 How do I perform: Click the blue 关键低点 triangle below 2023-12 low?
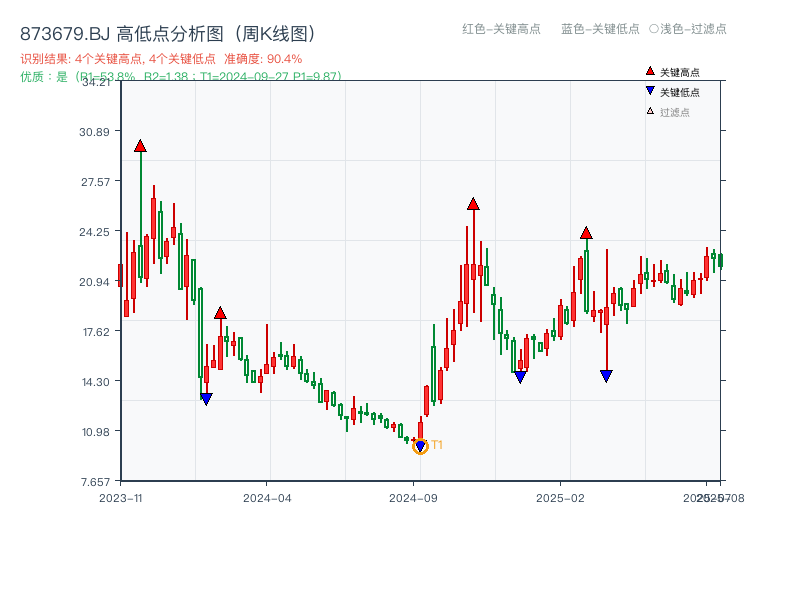pos(206,398)
